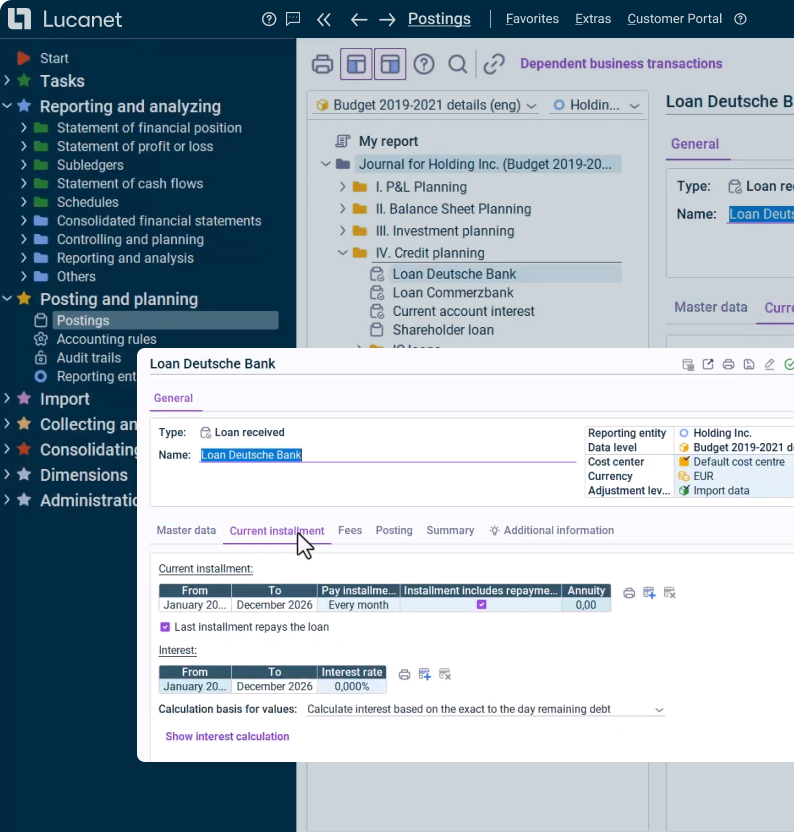
Task: Switch to the Fees tab
Action: (x=350, y=530)
